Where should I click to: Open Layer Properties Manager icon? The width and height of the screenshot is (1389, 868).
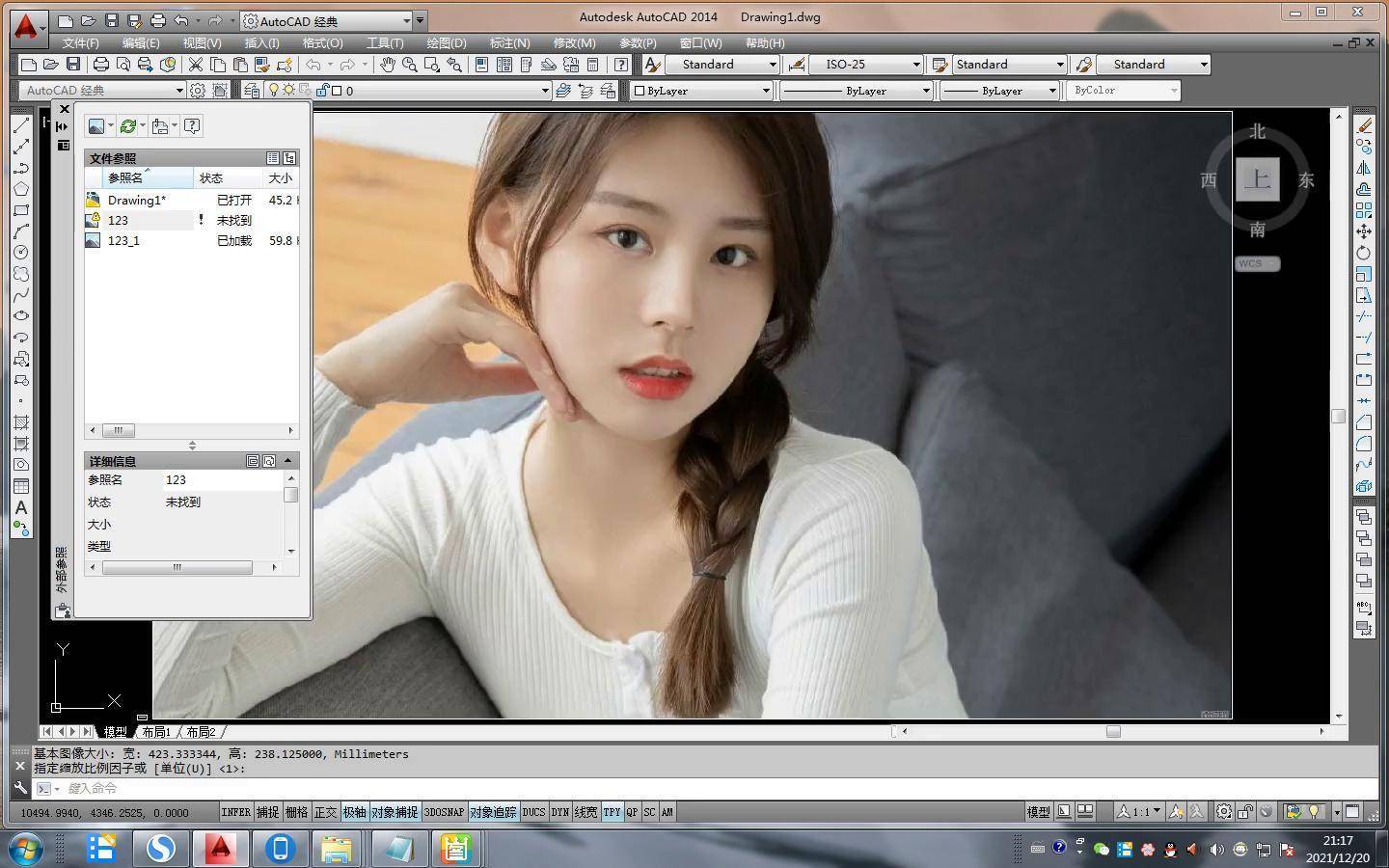click(x=251, y=91)
